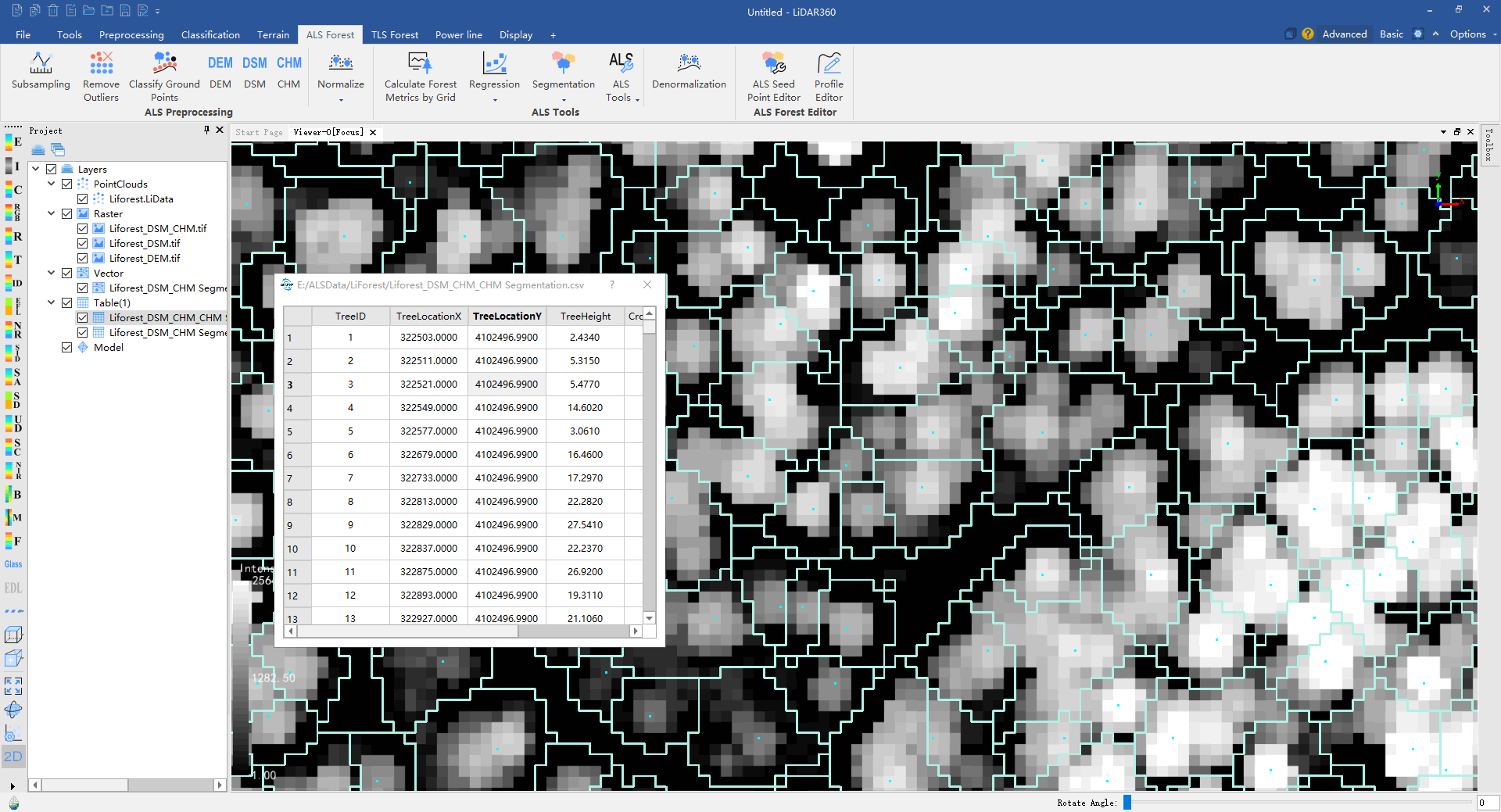
Task: Toggle Table(1) group checkbox
Action: click(67, 303)
